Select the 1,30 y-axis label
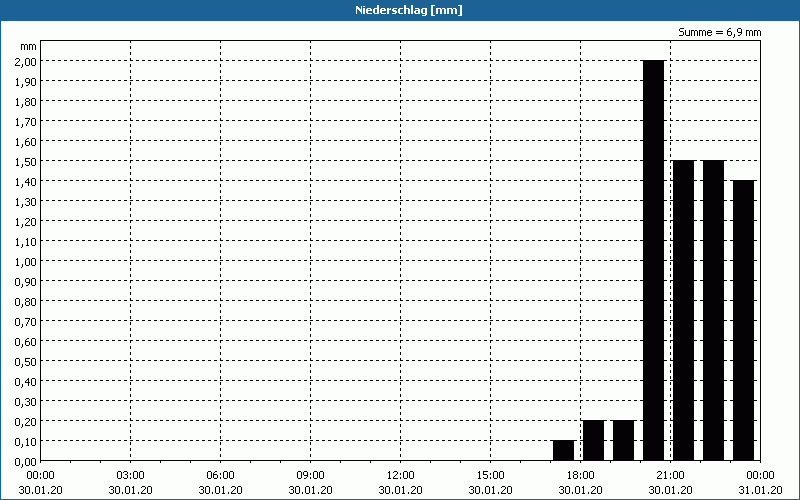 click(26, 202)
